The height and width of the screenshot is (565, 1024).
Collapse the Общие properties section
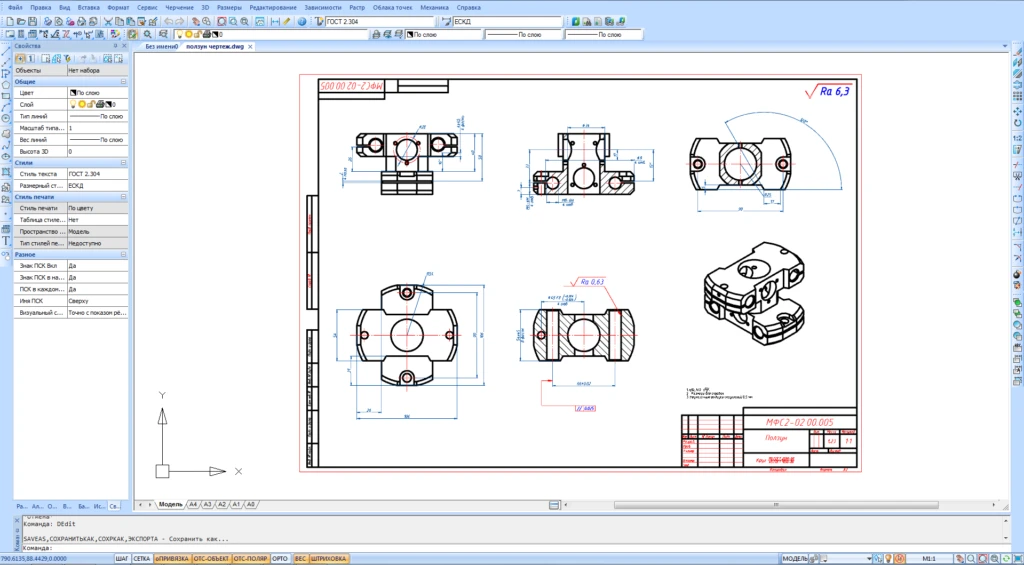pyautogui.click(x=123, y=82)
